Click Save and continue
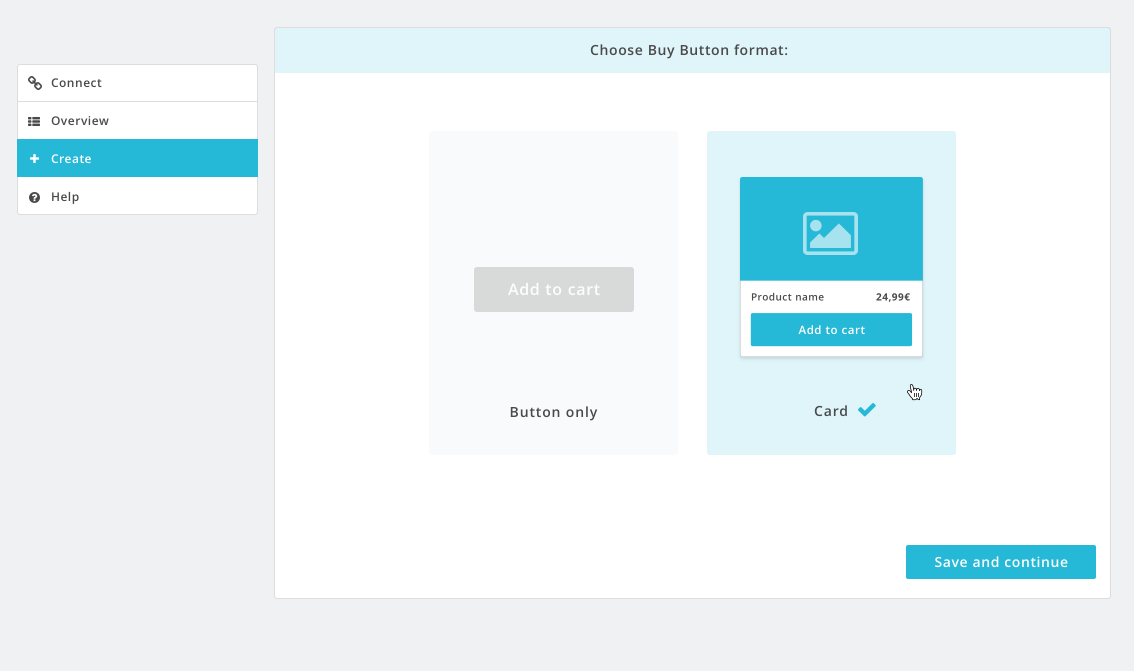The height and width of the screenshot is (671, 1134). pos(1000,562)
